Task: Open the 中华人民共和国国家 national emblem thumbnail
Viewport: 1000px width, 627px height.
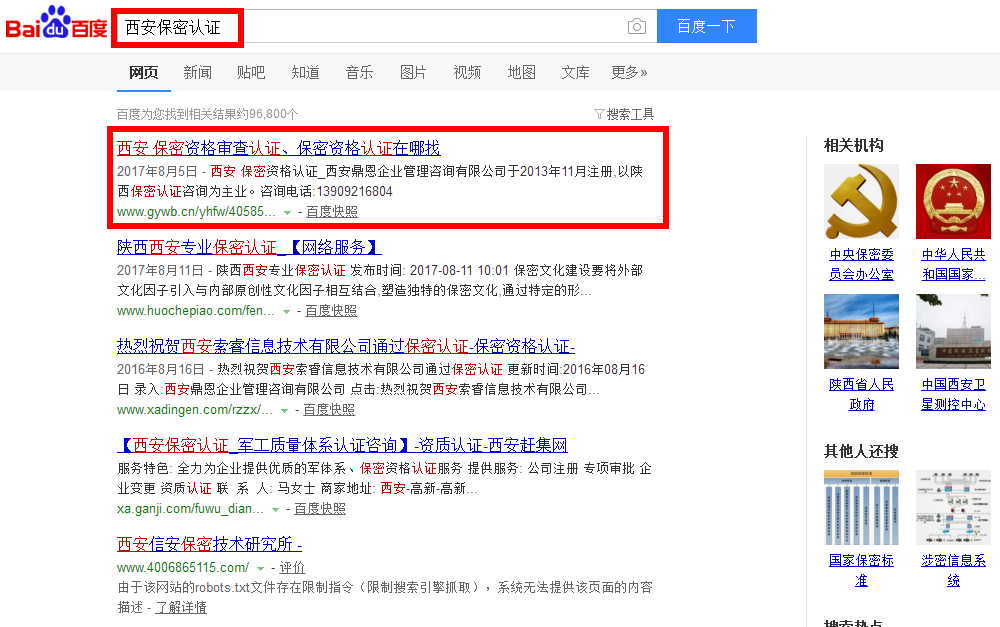Action: [x=953, y=202]
